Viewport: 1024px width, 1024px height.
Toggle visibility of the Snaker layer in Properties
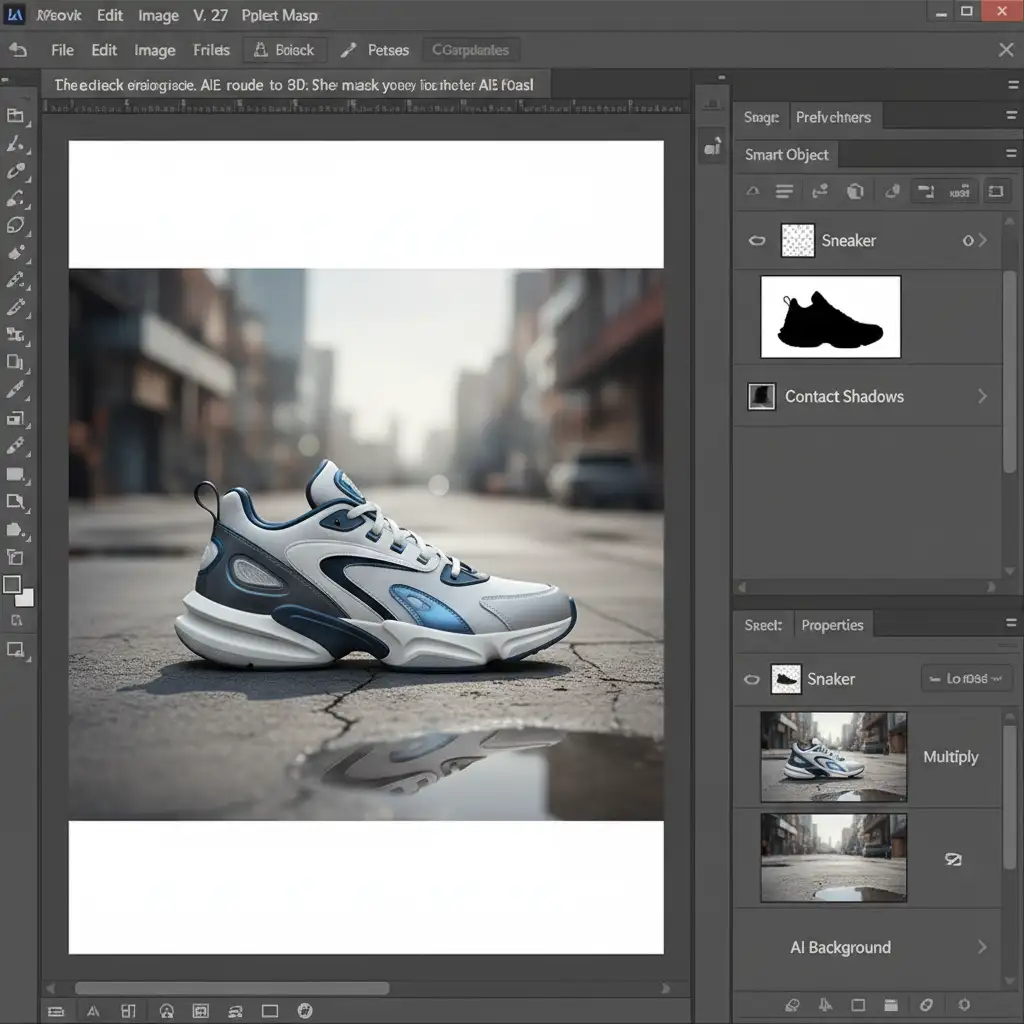point(751,679)
